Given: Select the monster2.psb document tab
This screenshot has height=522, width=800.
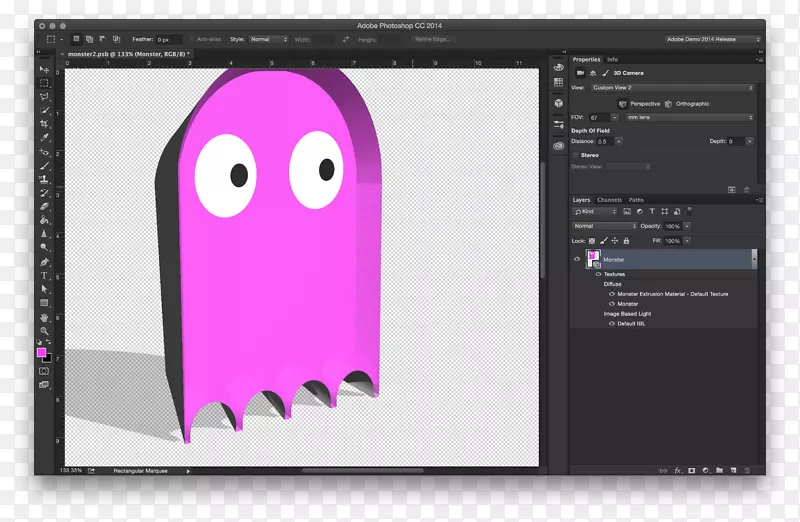Looking at the screenshot, I should click(128, 54).
